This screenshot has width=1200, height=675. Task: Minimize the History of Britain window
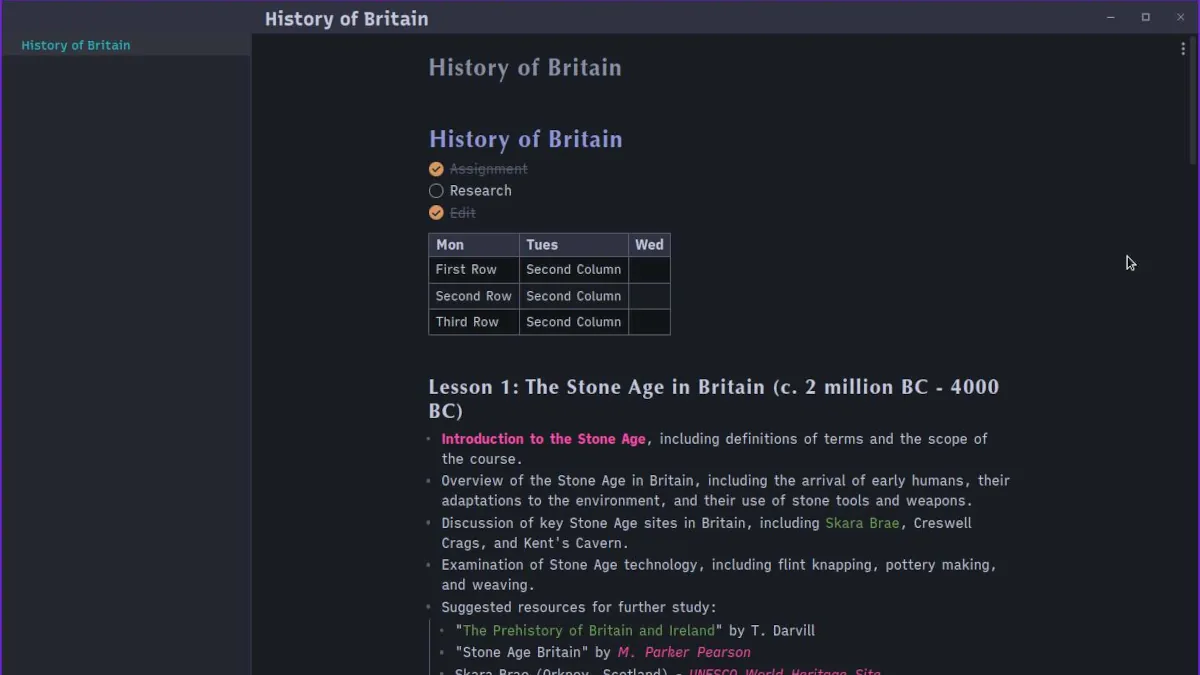[x=1111, y=18]
